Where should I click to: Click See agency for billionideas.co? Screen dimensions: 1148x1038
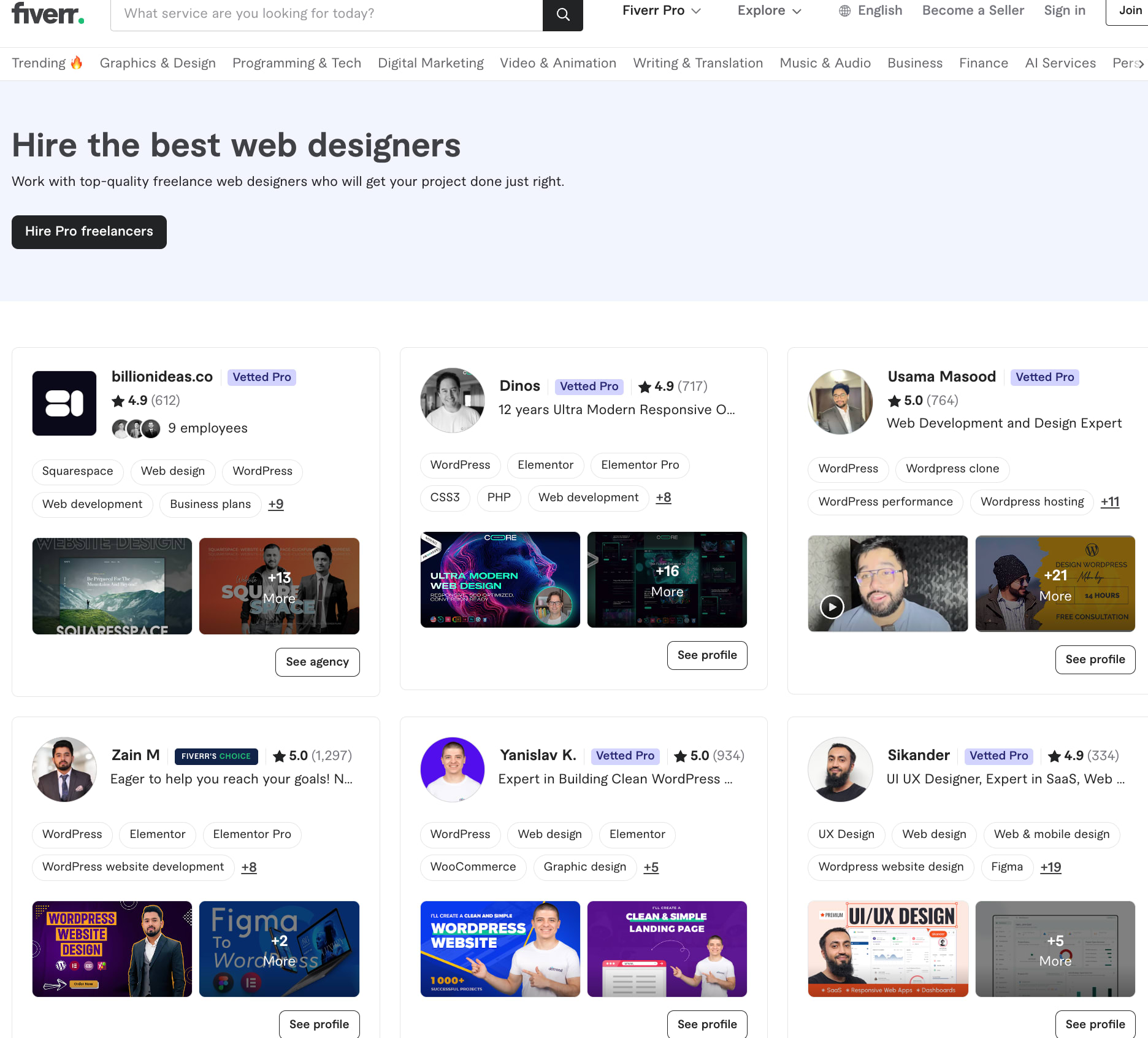(x=317, y=662)
